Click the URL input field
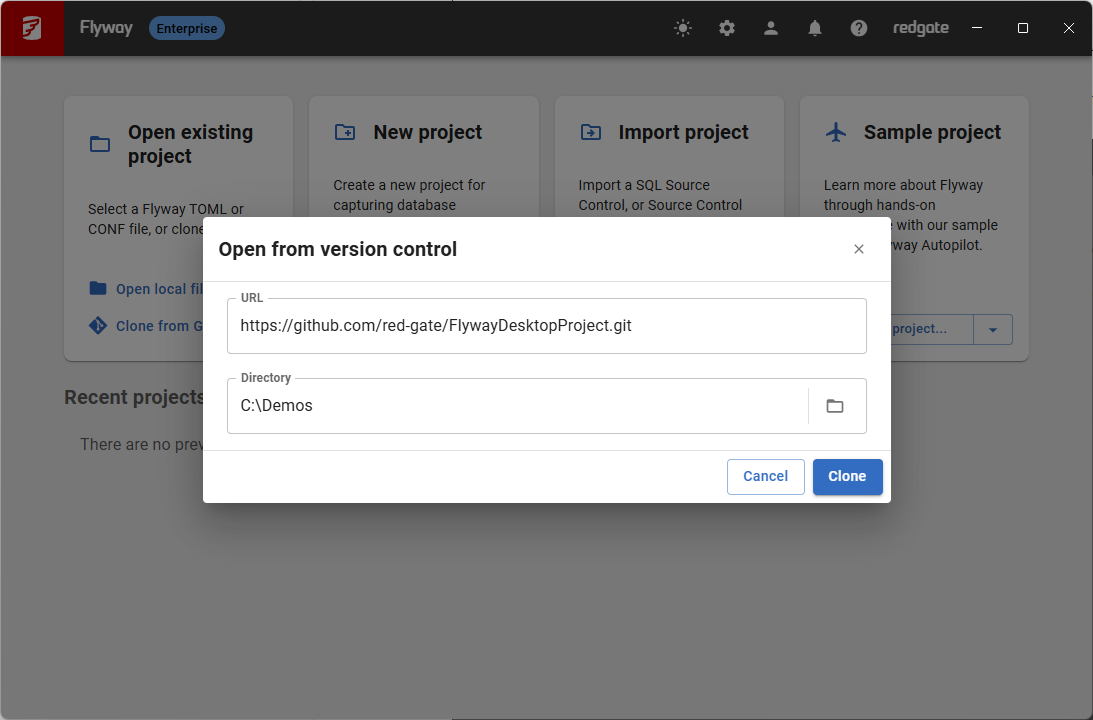Viewport: 1093px width, 720px height. [x=546, y=325]
